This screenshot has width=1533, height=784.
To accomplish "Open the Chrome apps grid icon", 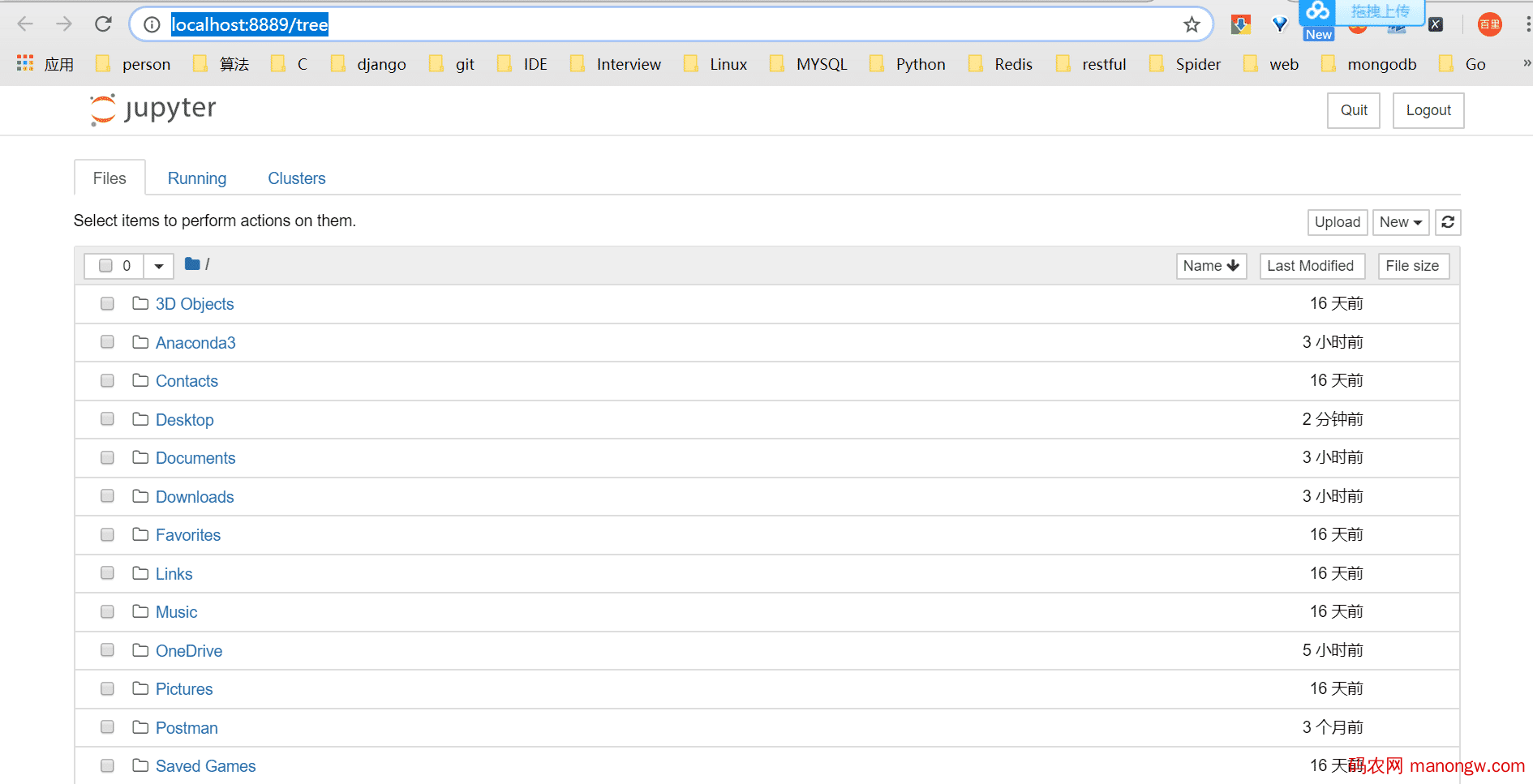I will point(25,64).
